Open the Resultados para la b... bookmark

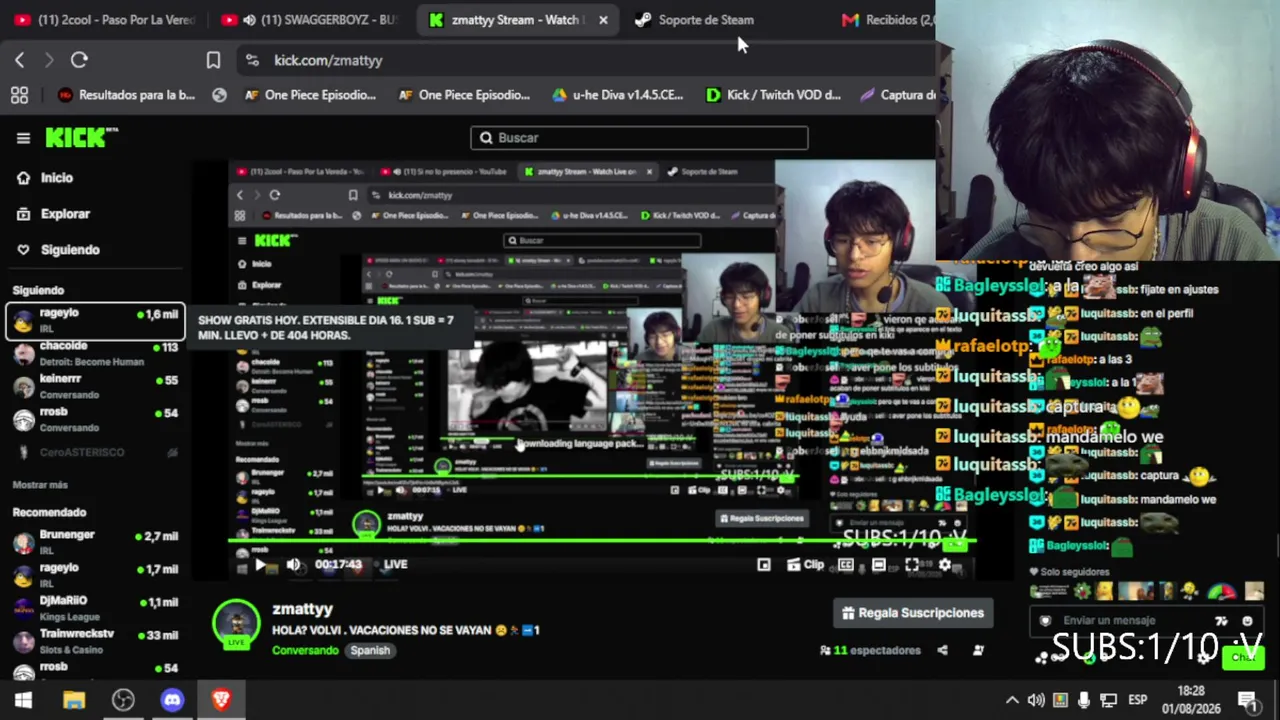coord(126,95)
